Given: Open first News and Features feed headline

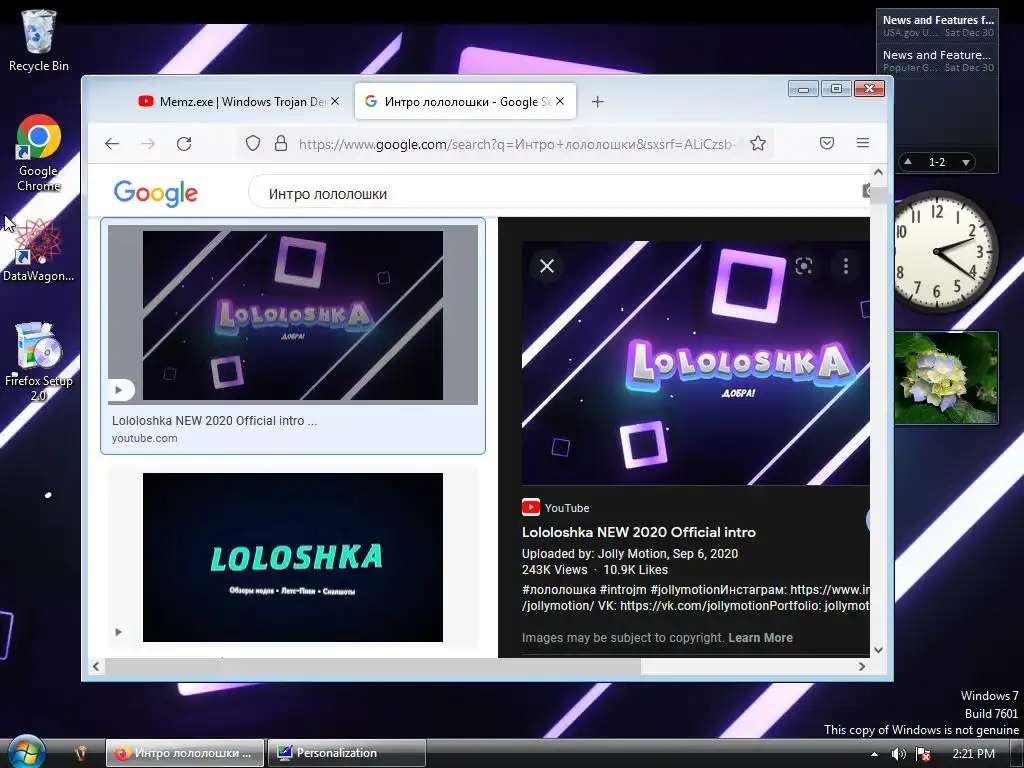Looking at the screenshot, I should tap(938, 25).
